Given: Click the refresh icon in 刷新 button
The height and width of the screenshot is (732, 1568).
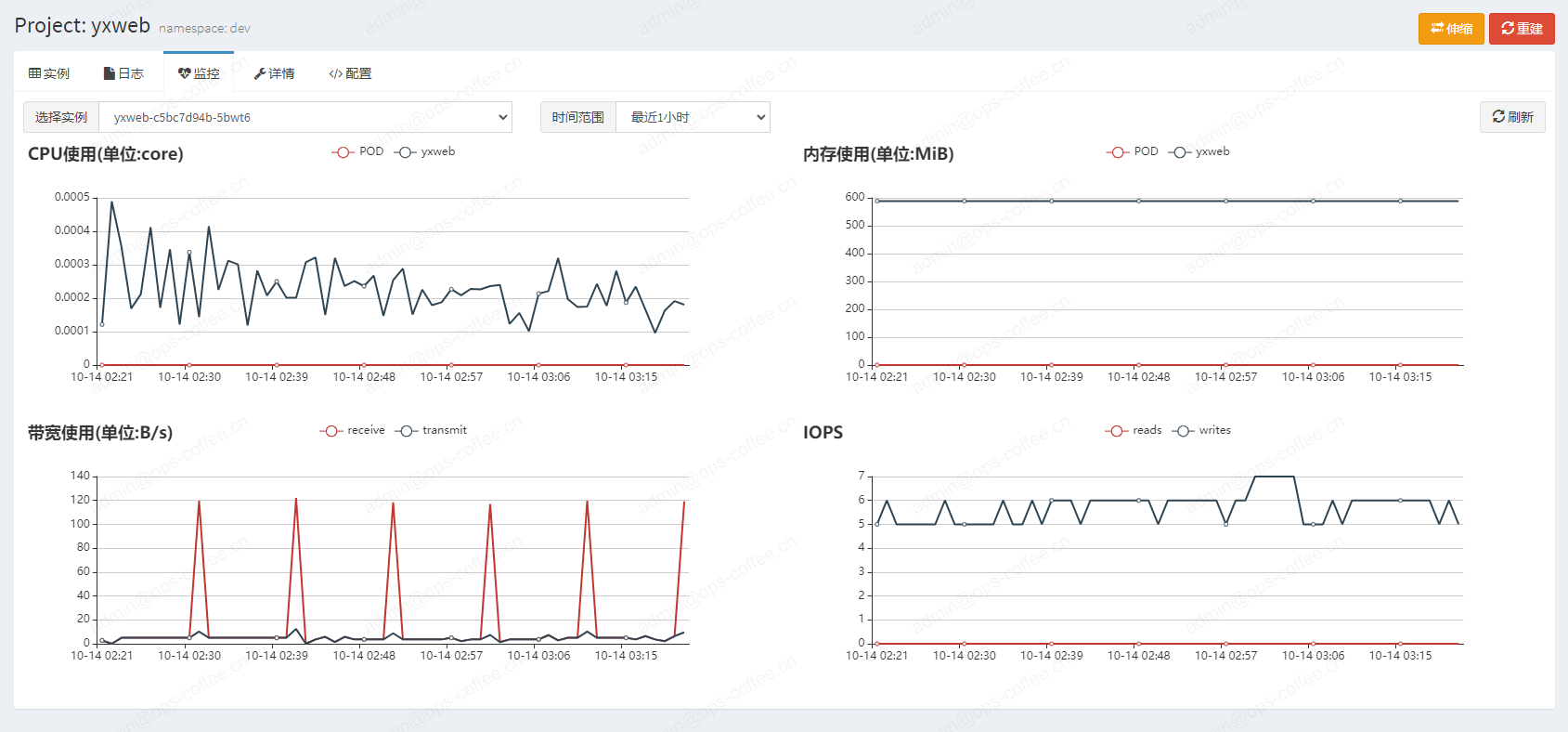Looking at the screenshot, I should [x=1497, y=117].
